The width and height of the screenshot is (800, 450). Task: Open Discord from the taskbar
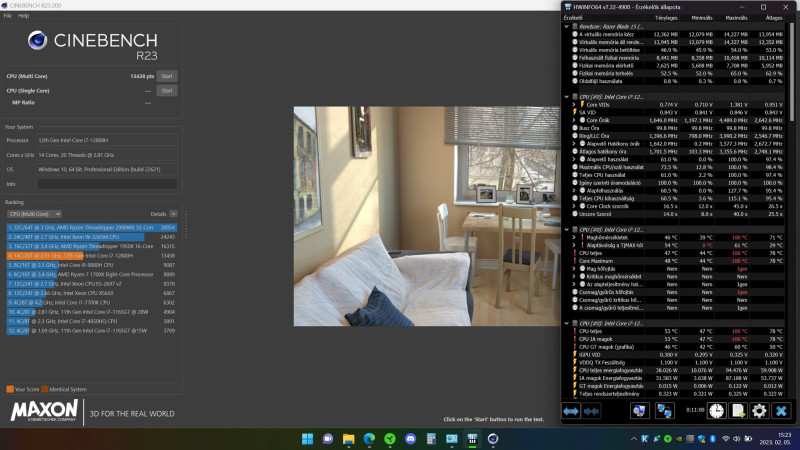[410, 439]
